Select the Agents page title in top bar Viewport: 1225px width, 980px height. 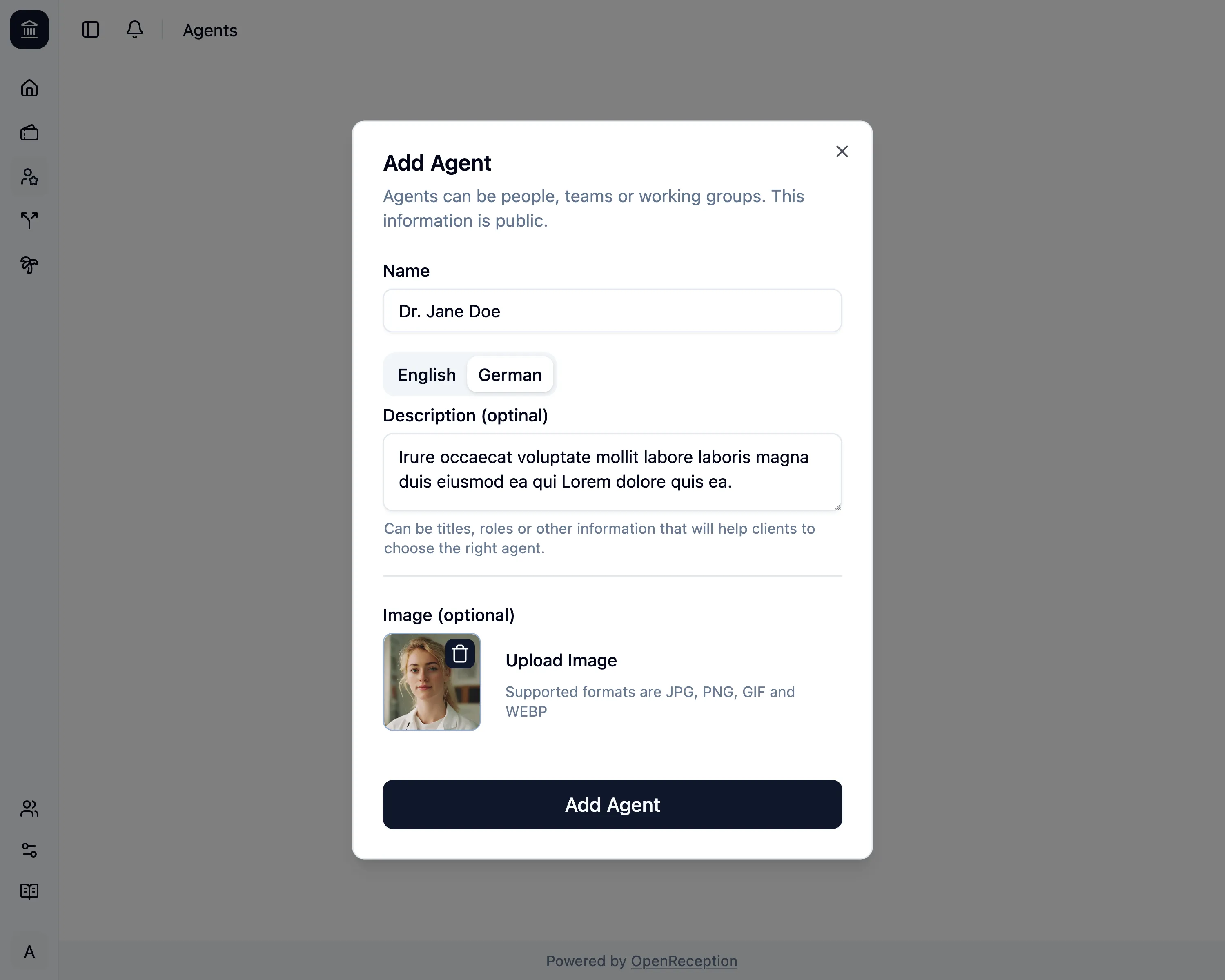tap(209, 30)
